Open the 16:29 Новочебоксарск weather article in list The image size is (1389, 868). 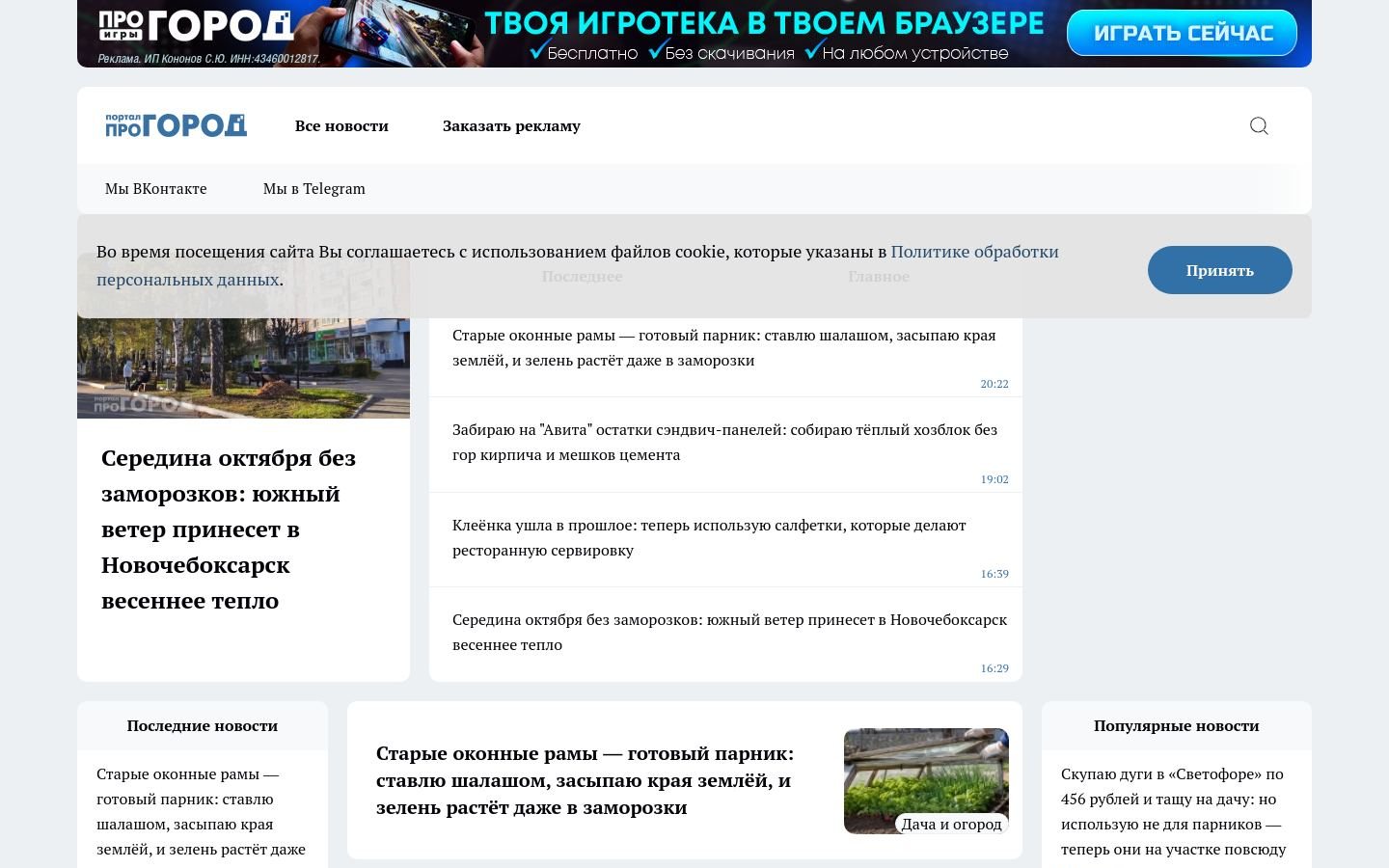(729, 632)
